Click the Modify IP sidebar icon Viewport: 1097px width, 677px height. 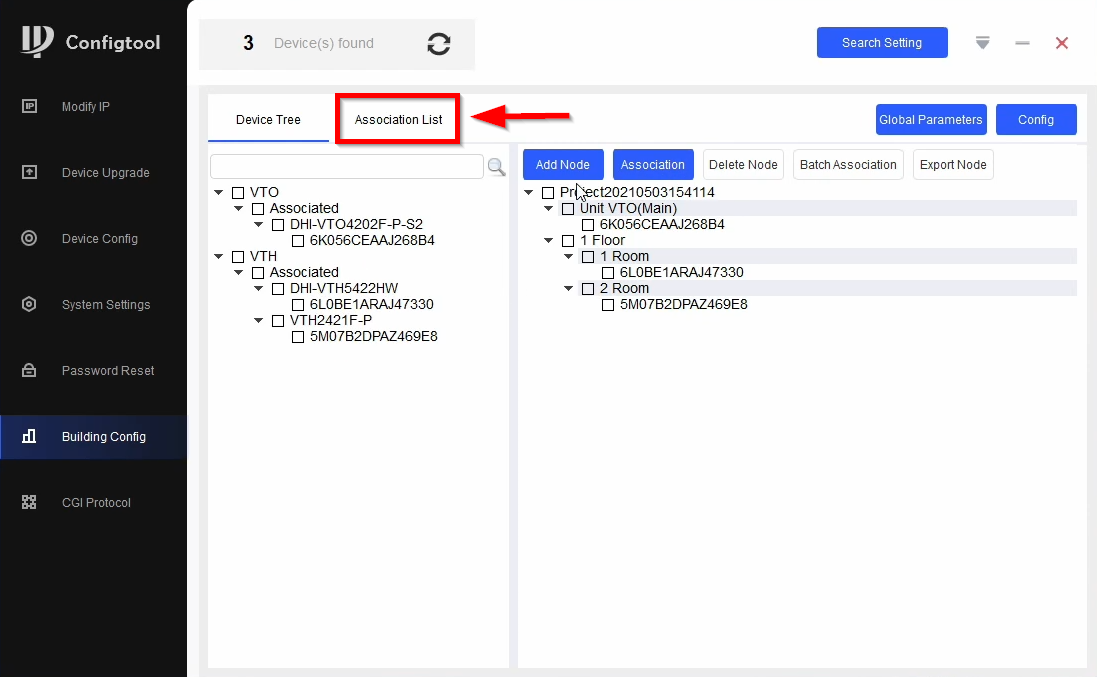[29, 107]
